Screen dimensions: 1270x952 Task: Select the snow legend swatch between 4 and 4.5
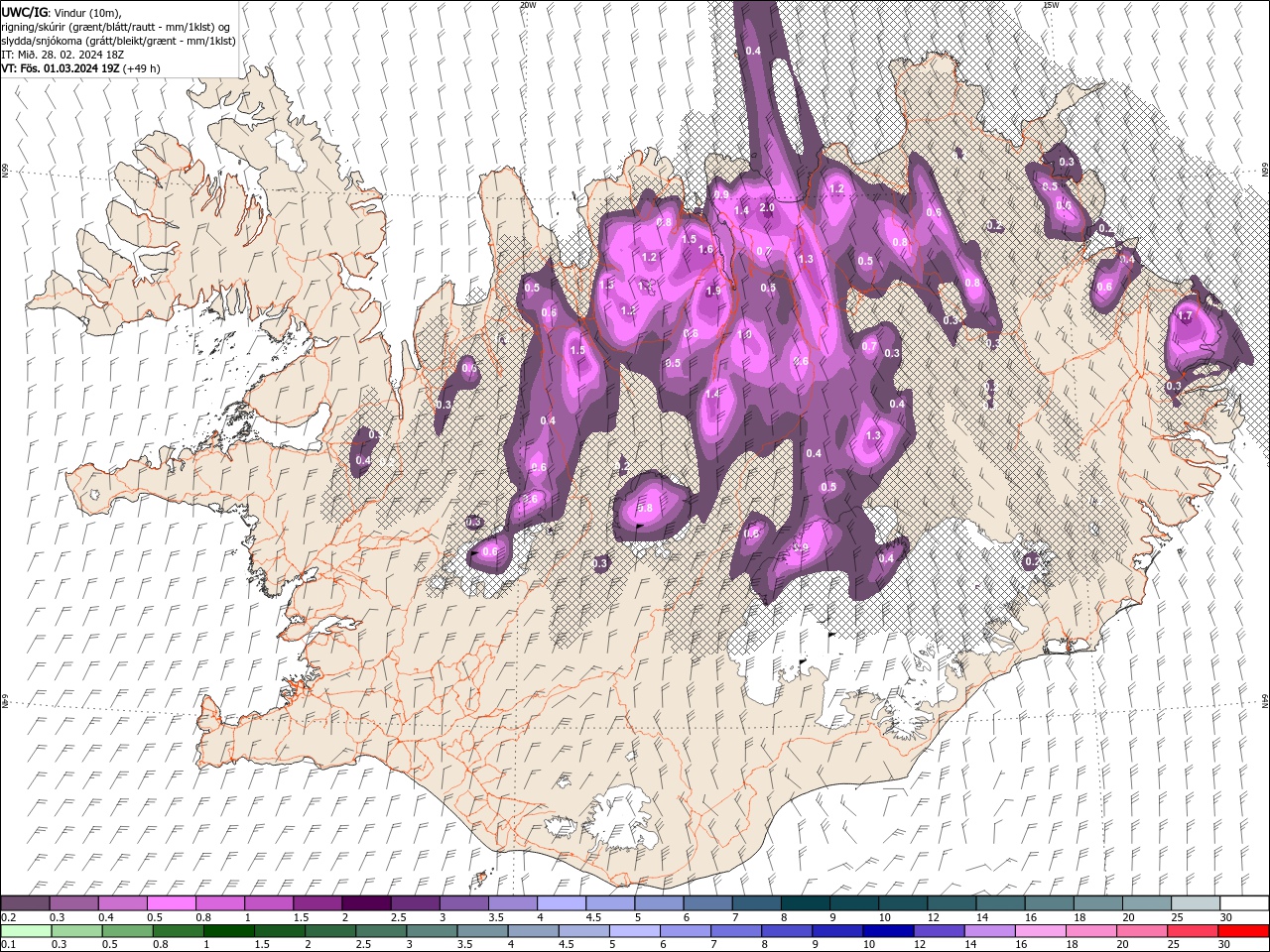[562, 903]
